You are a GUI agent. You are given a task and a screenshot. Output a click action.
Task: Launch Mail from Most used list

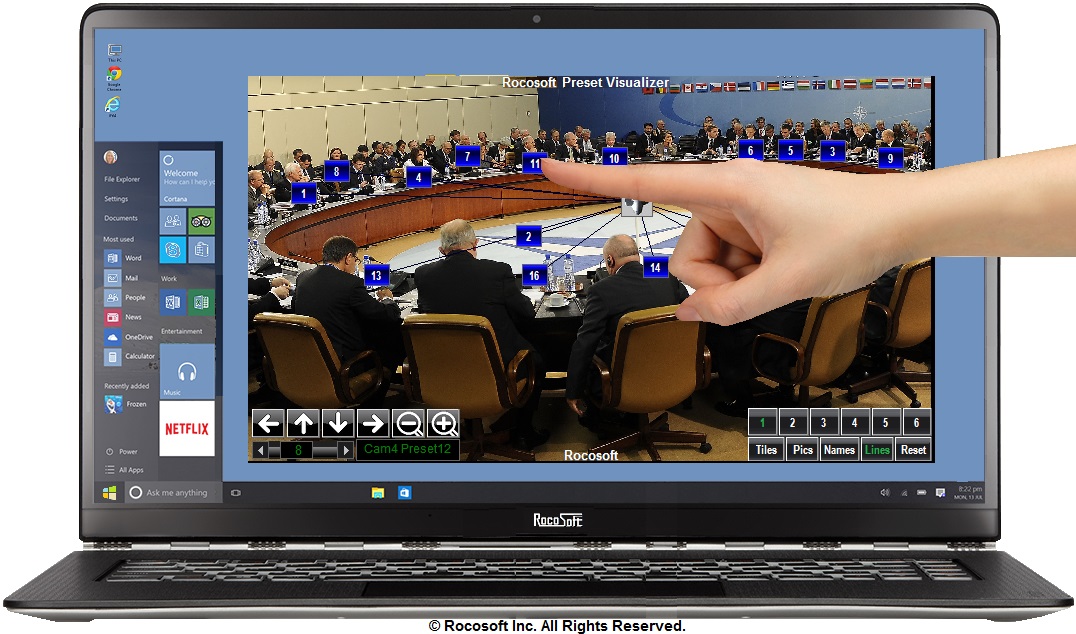tap(122, 278)
